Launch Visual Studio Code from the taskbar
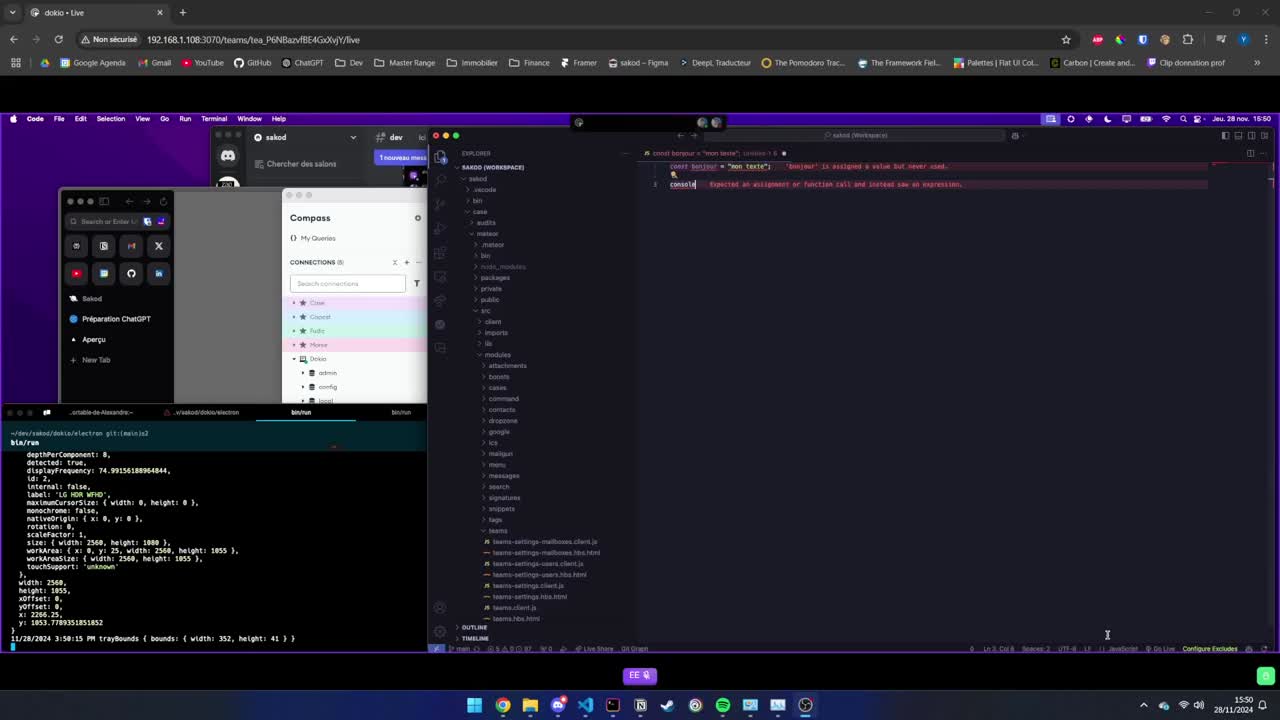This screenshot has width=1280, height=720. 585,705
